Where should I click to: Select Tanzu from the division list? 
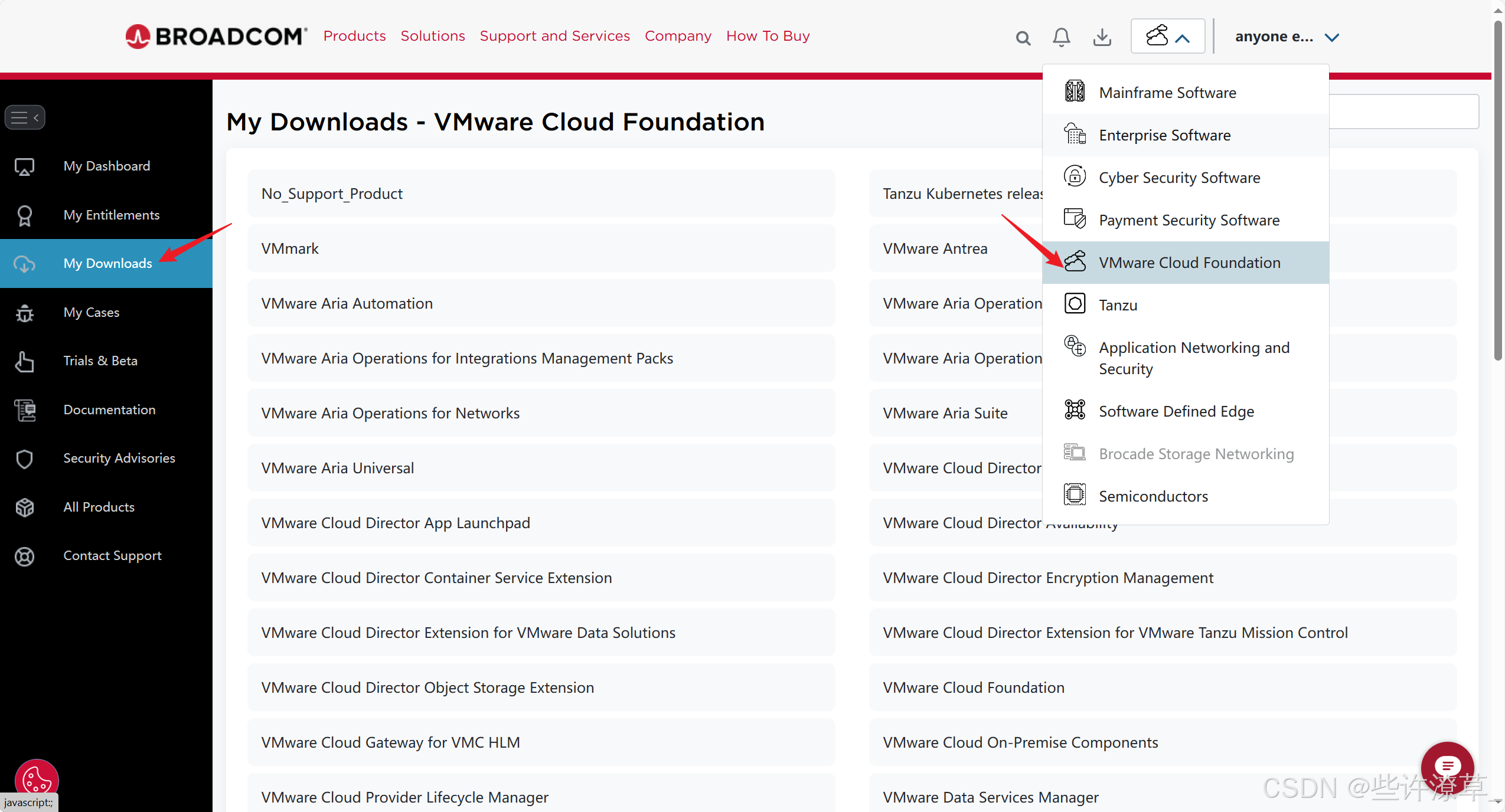(1118, 305)
